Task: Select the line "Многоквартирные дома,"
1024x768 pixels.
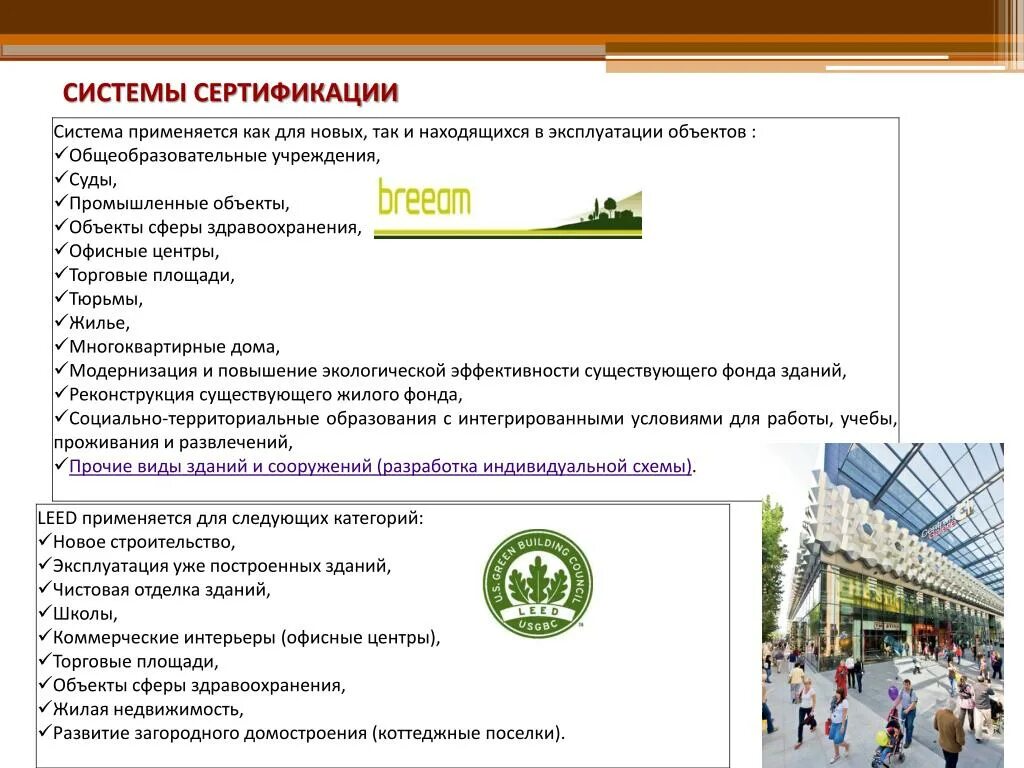Action: tap(174, 347)
